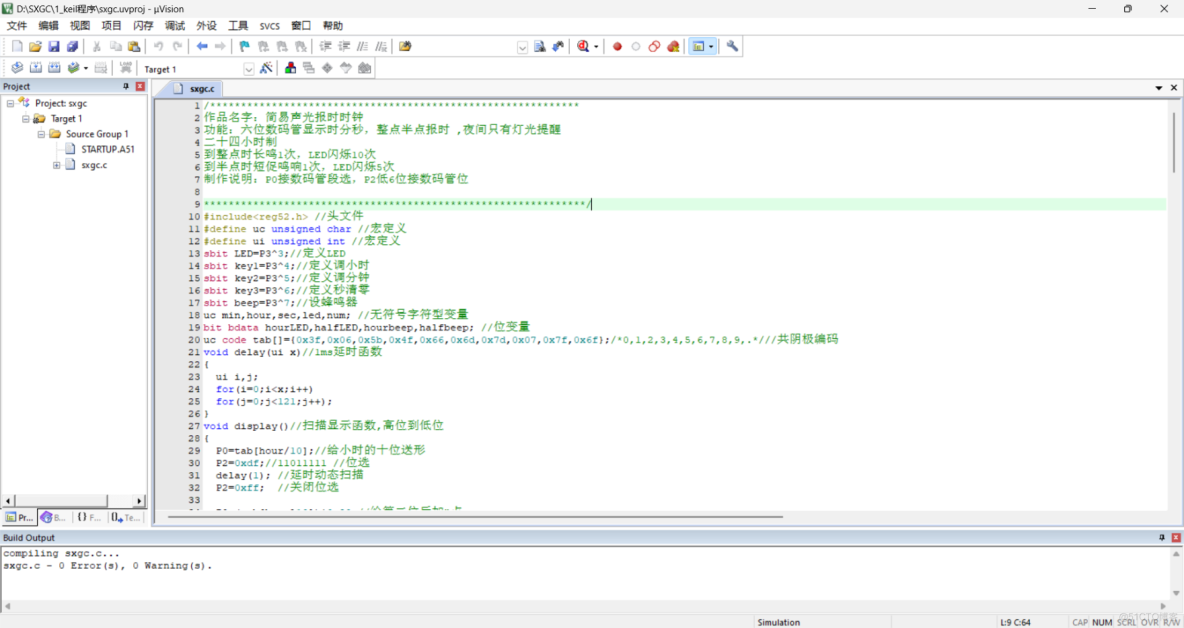Switch to the Books tab in Project panel

[x=53, y=517]
